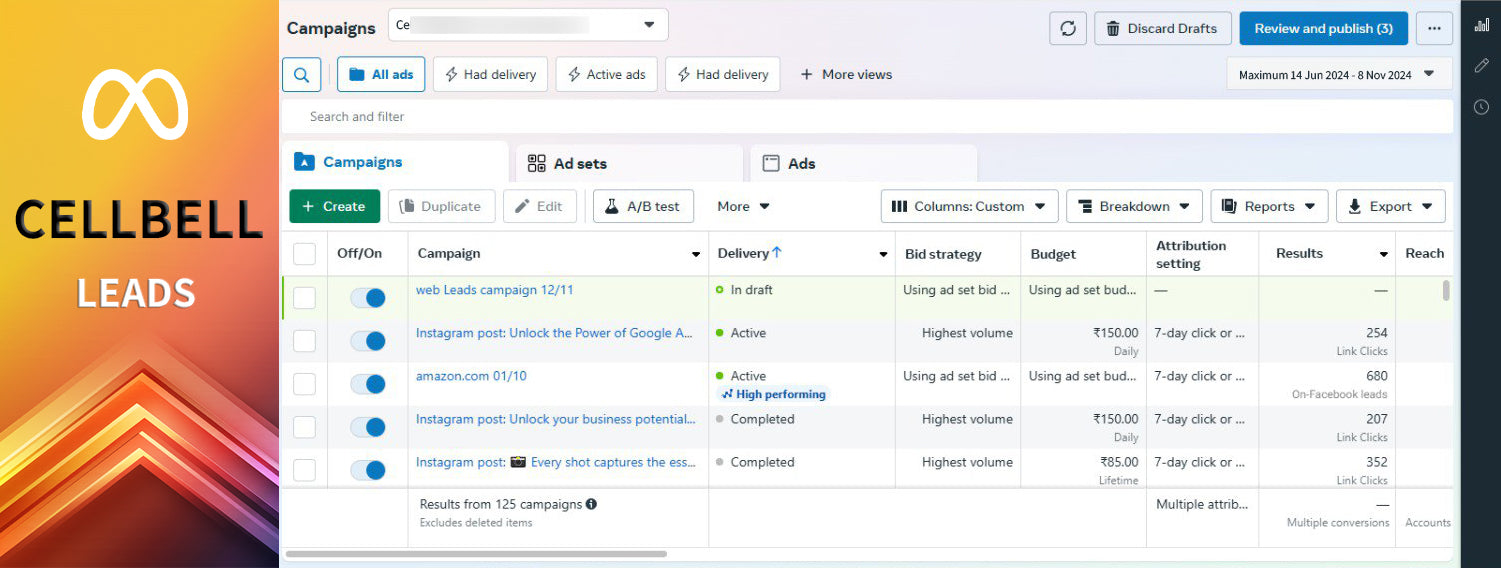
Task: Toggle off the amazon.com 01/10 campaign
Action: click(x=368, y=384)
